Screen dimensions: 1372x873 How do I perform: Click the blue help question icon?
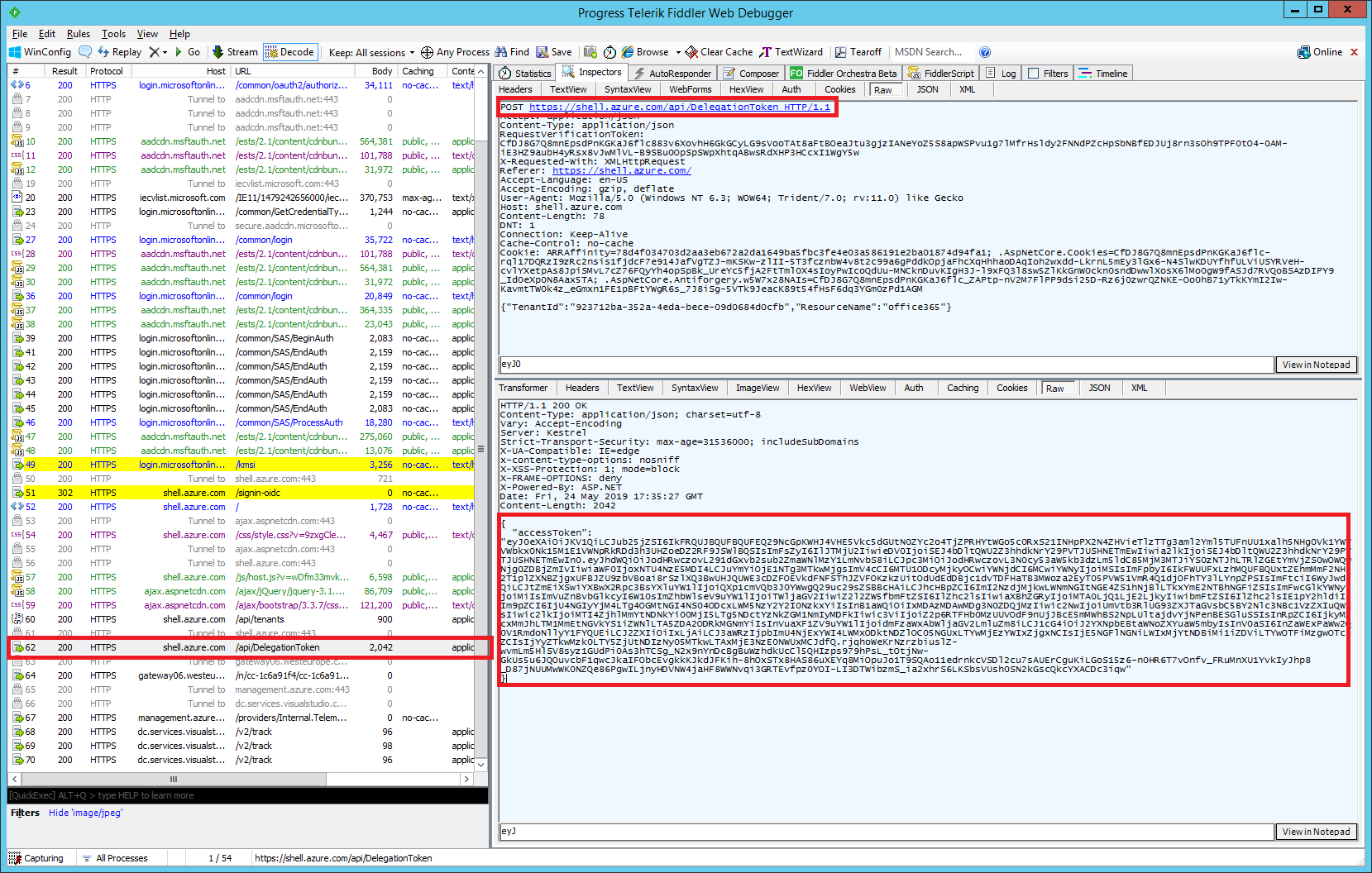[985, 52]
